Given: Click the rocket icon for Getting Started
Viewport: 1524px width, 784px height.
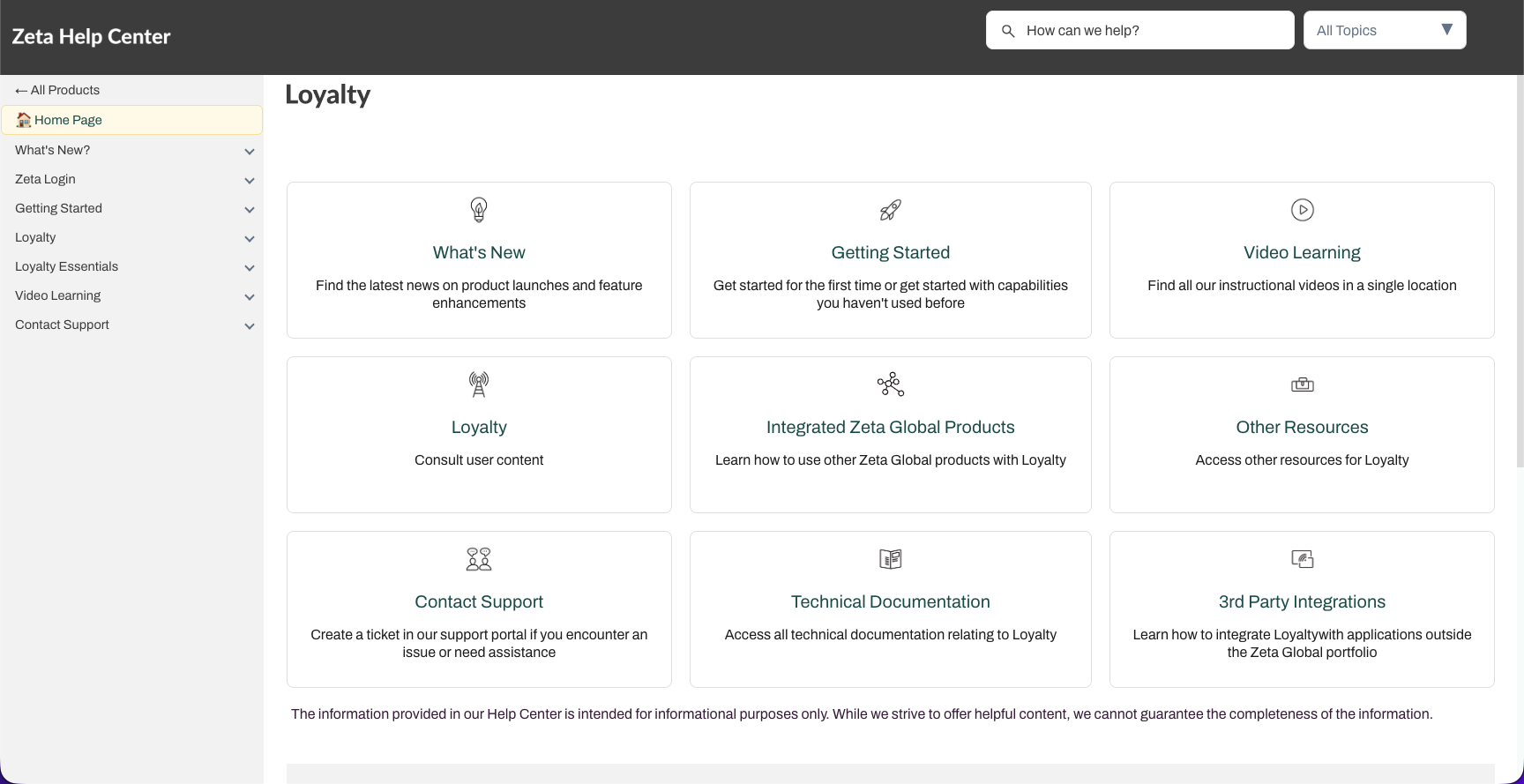Looking at the screenshot, I should pyautogui.click(x=890, y=210).
